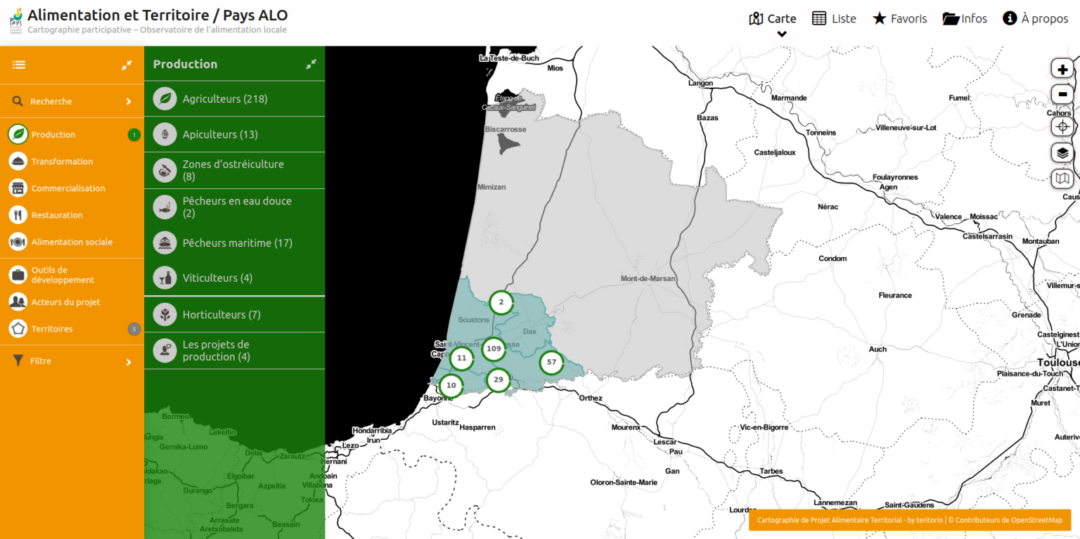Click the Viticulteurs wine bottle icon
Viewport: 1080px width, 539px height.
(x=165, y=279)
